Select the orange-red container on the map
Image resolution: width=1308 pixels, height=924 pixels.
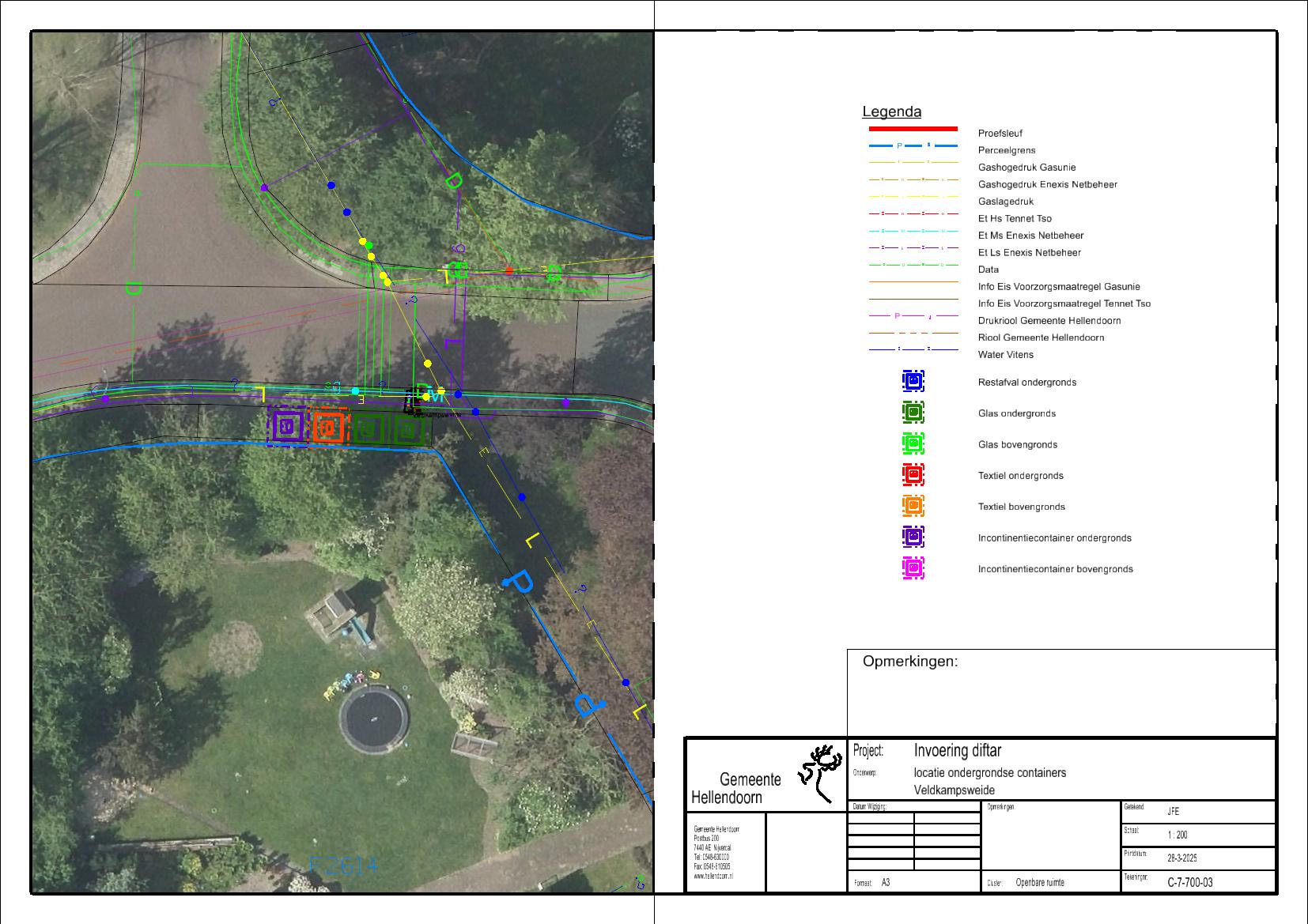[x=329, y=428]
